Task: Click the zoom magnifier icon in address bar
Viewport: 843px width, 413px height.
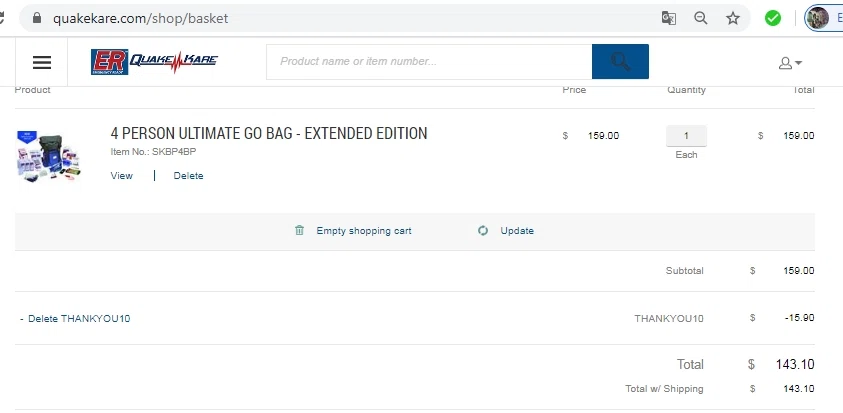Action: (701, 18)
